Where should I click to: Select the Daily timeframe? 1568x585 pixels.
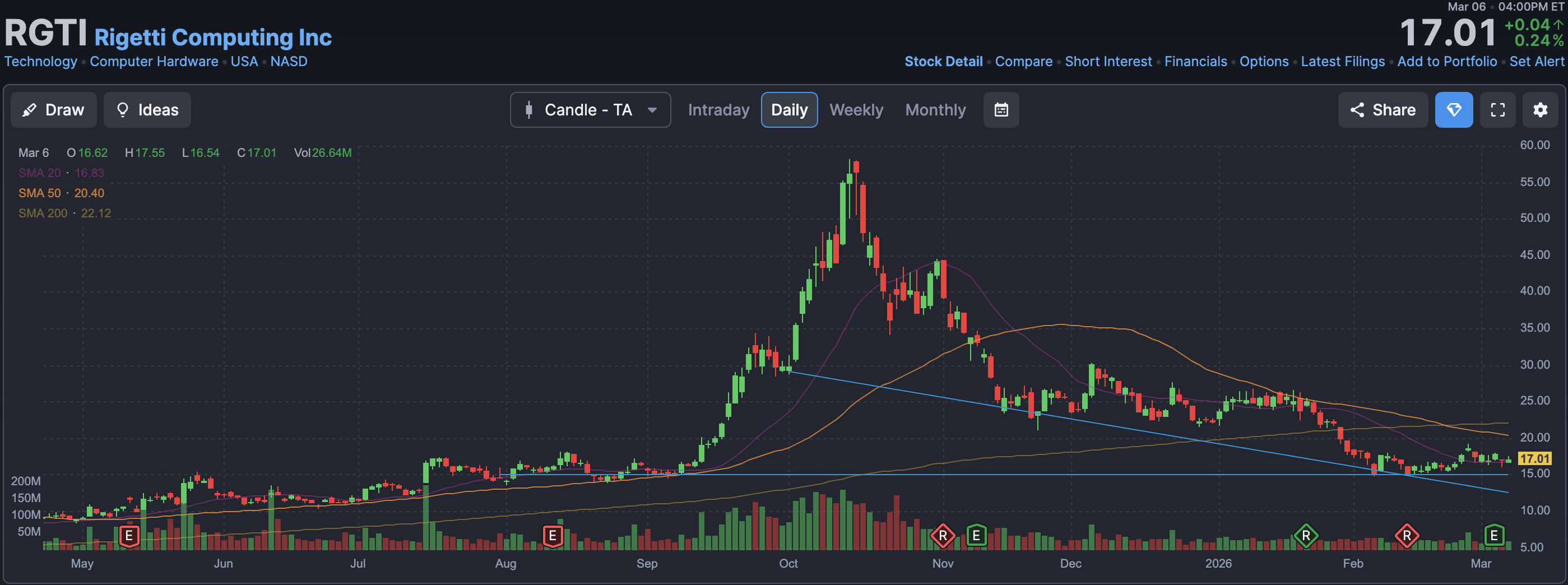789,110
